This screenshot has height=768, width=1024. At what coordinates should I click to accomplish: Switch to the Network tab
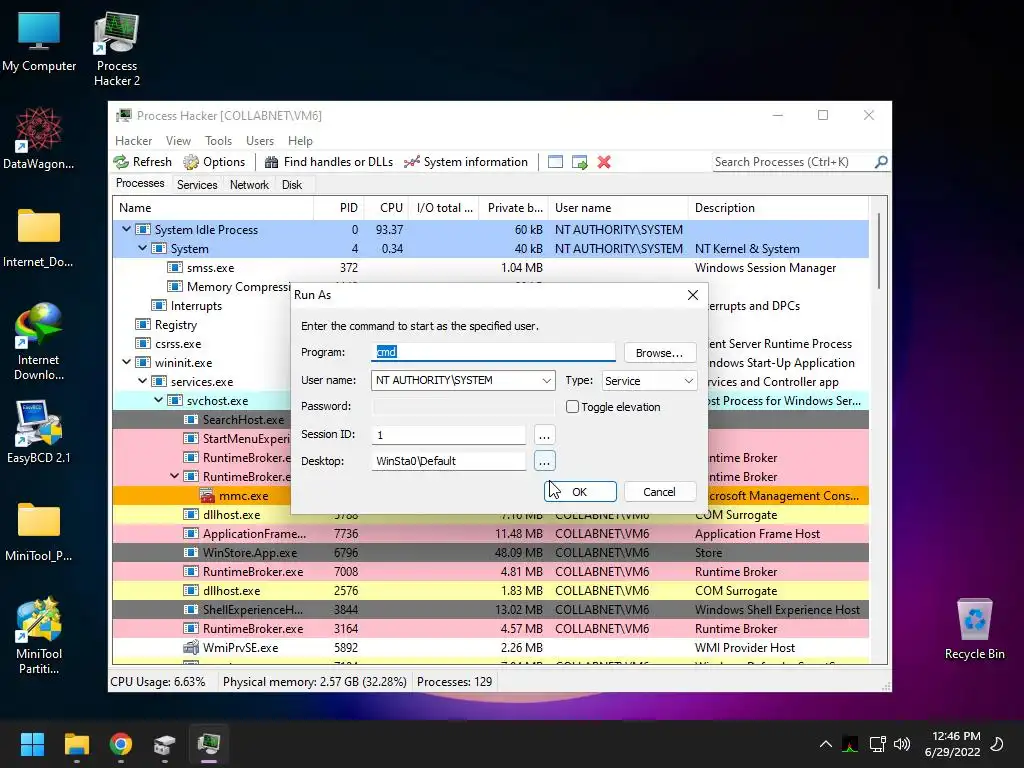point(249,185)
